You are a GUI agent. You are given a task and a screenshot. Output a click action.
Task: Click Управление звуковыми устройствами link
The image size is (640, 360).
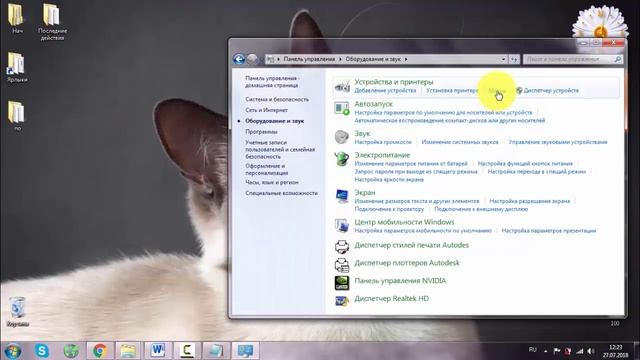coord(558,142)
